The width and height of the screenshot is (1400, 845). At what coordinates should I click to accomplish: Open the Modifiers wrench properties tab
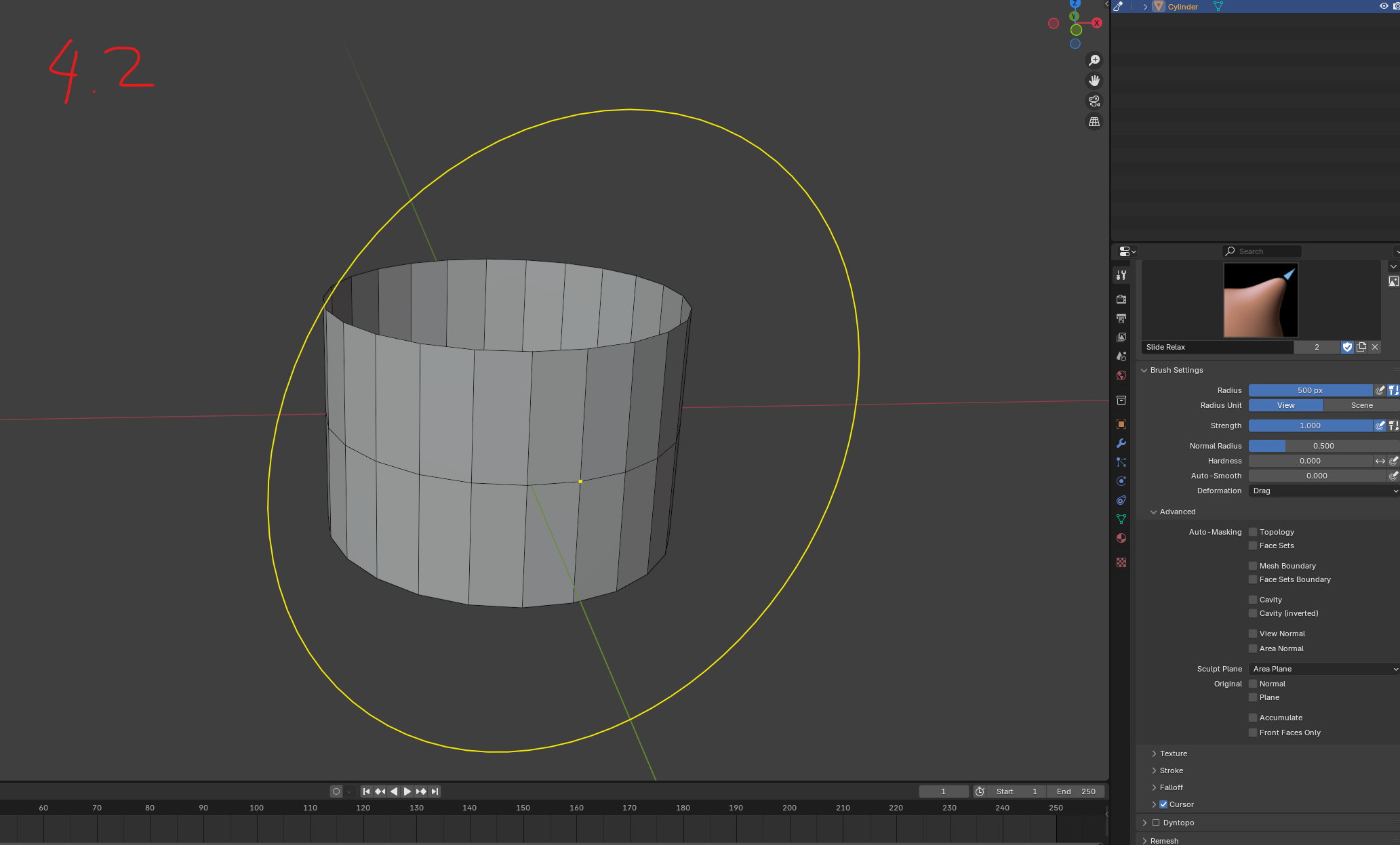(x=1121, y=443)
